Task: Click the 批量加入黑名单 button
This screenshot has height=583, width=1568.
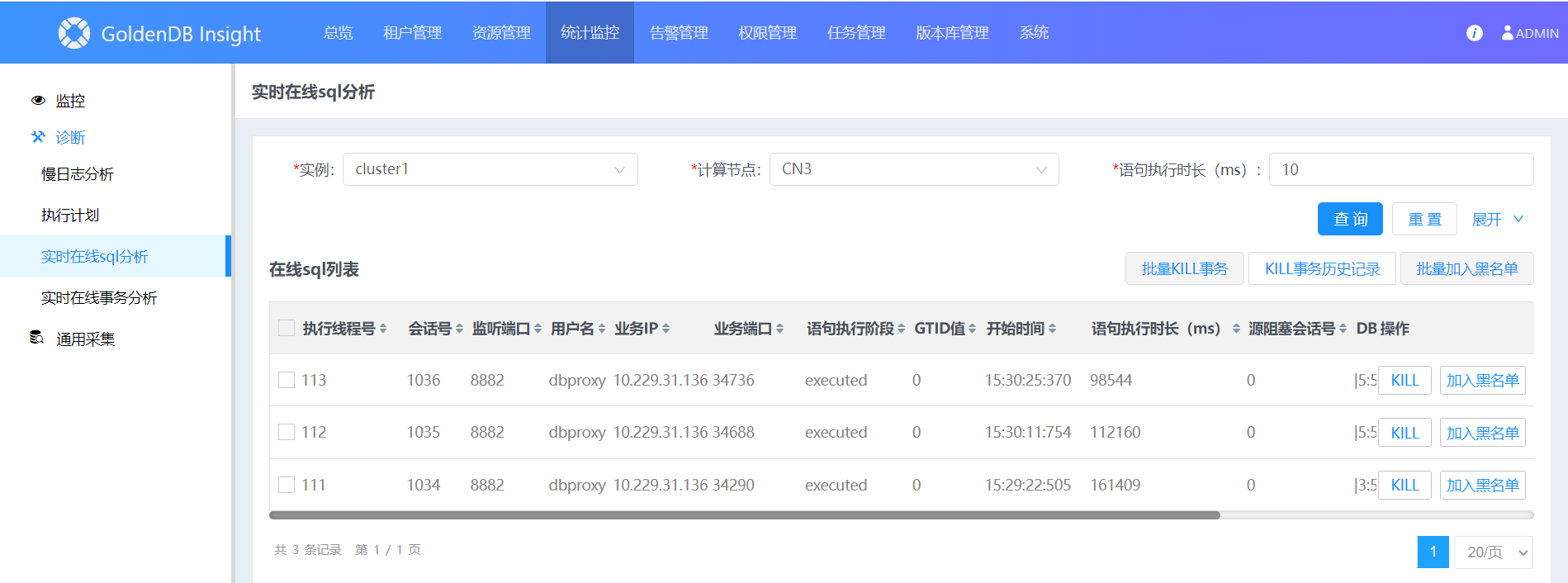Action: coord(1467,268)
